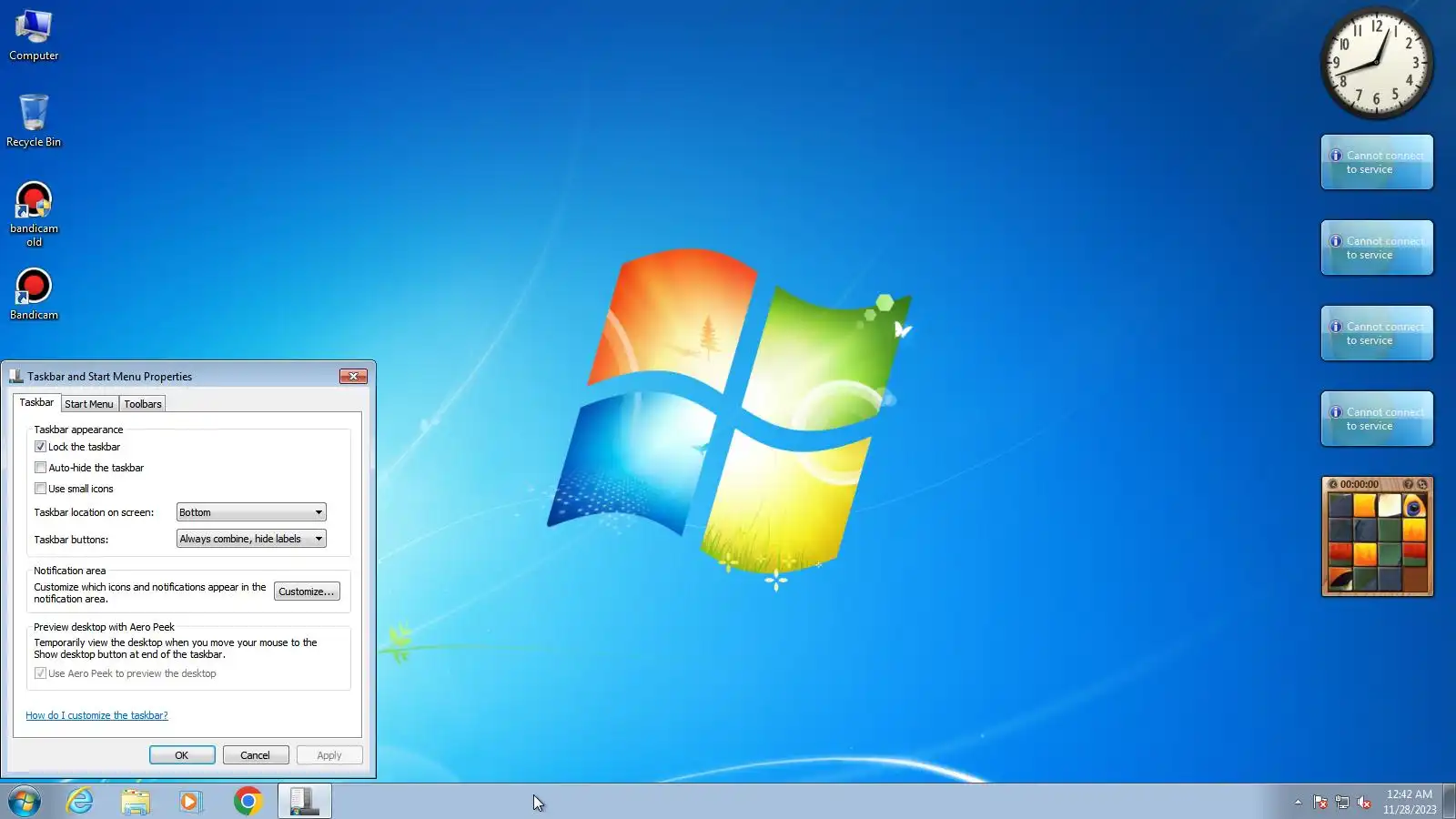Toggle Use Aero Peek to preview desktop

pyautogui.click(x=40, y=673)
